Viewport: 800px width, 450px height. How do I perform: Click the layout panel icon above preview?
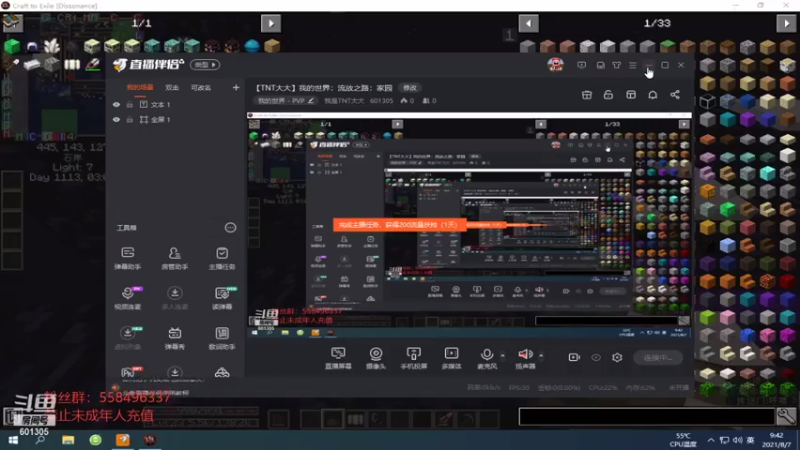pos(631,95)
